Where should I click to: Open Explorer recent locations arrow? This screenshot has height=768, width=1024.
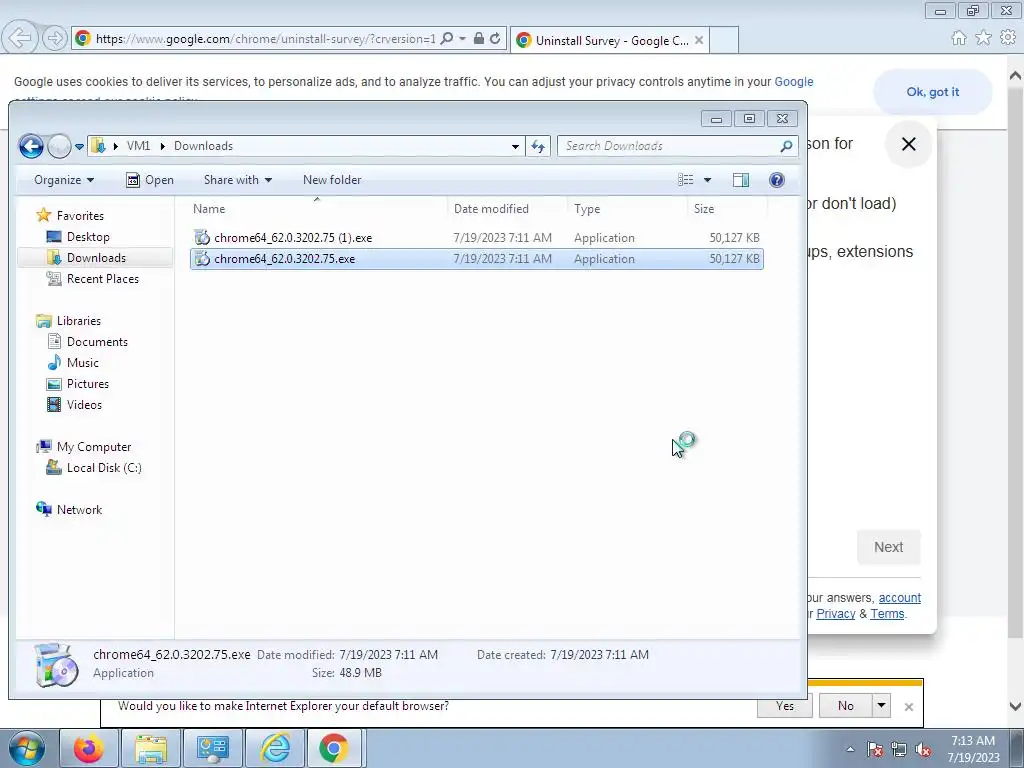pos(79,146)
